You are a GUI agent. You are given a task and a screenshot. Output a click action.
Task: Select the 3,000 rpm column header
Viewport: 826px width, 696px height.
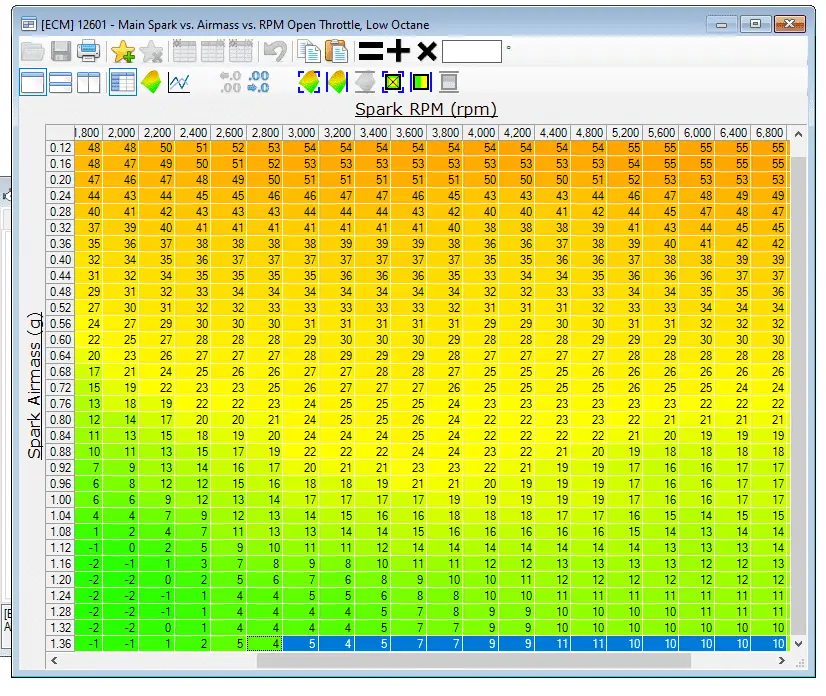coord(301,133)
